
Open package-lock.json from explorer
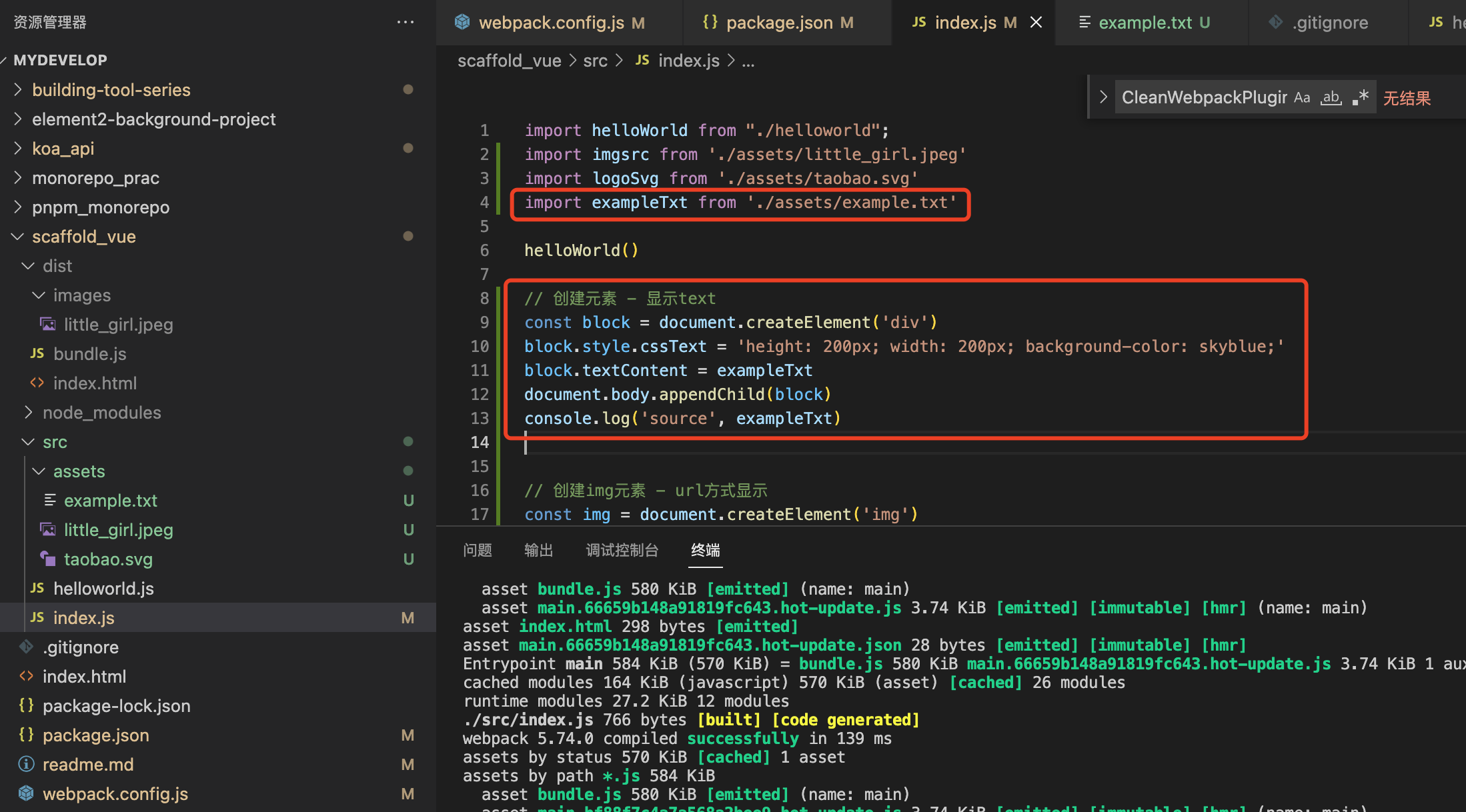(117, 705)
